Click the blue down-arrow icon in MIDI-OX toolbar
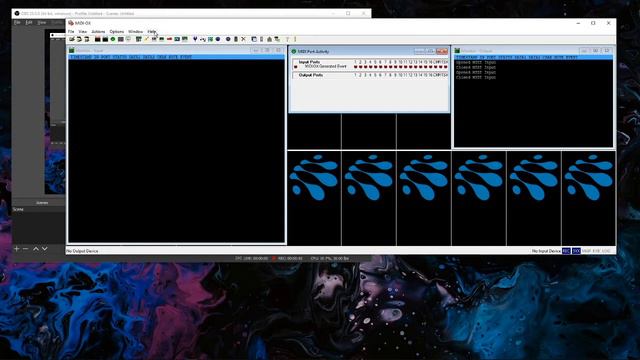Viewport: 640px width, 360px height. [x=195, y=39]
